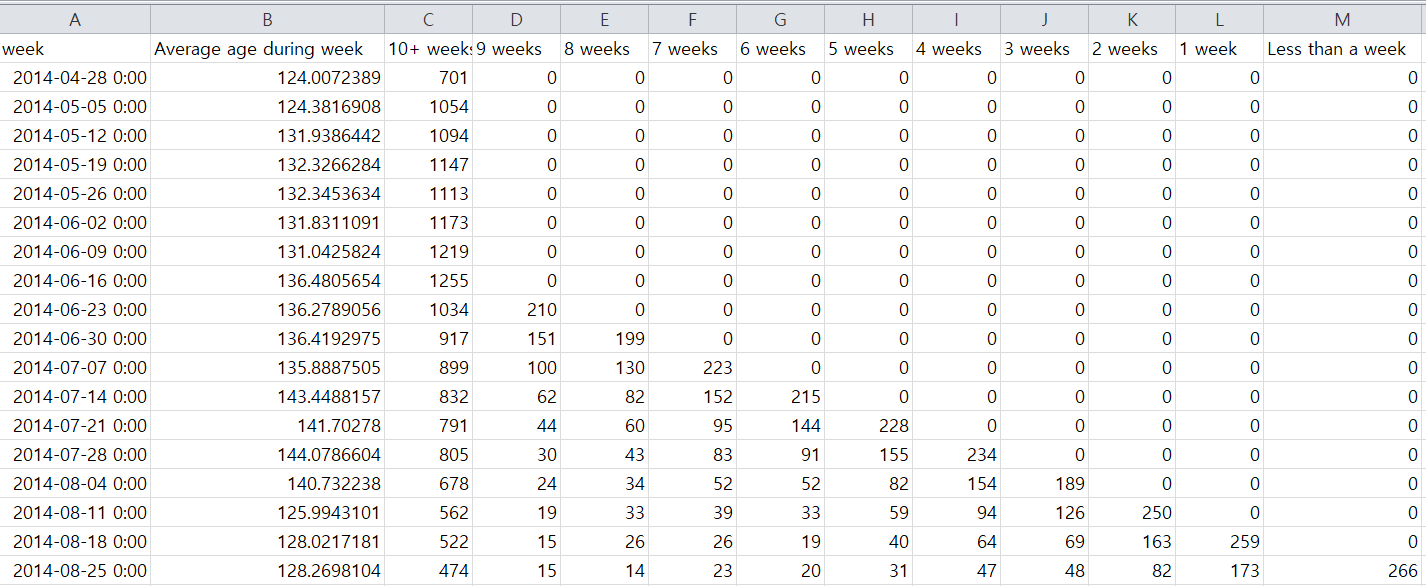Click the '5 weeks' header cell
The width and height of the screenshot is (1426, 586).
point(868,48)
